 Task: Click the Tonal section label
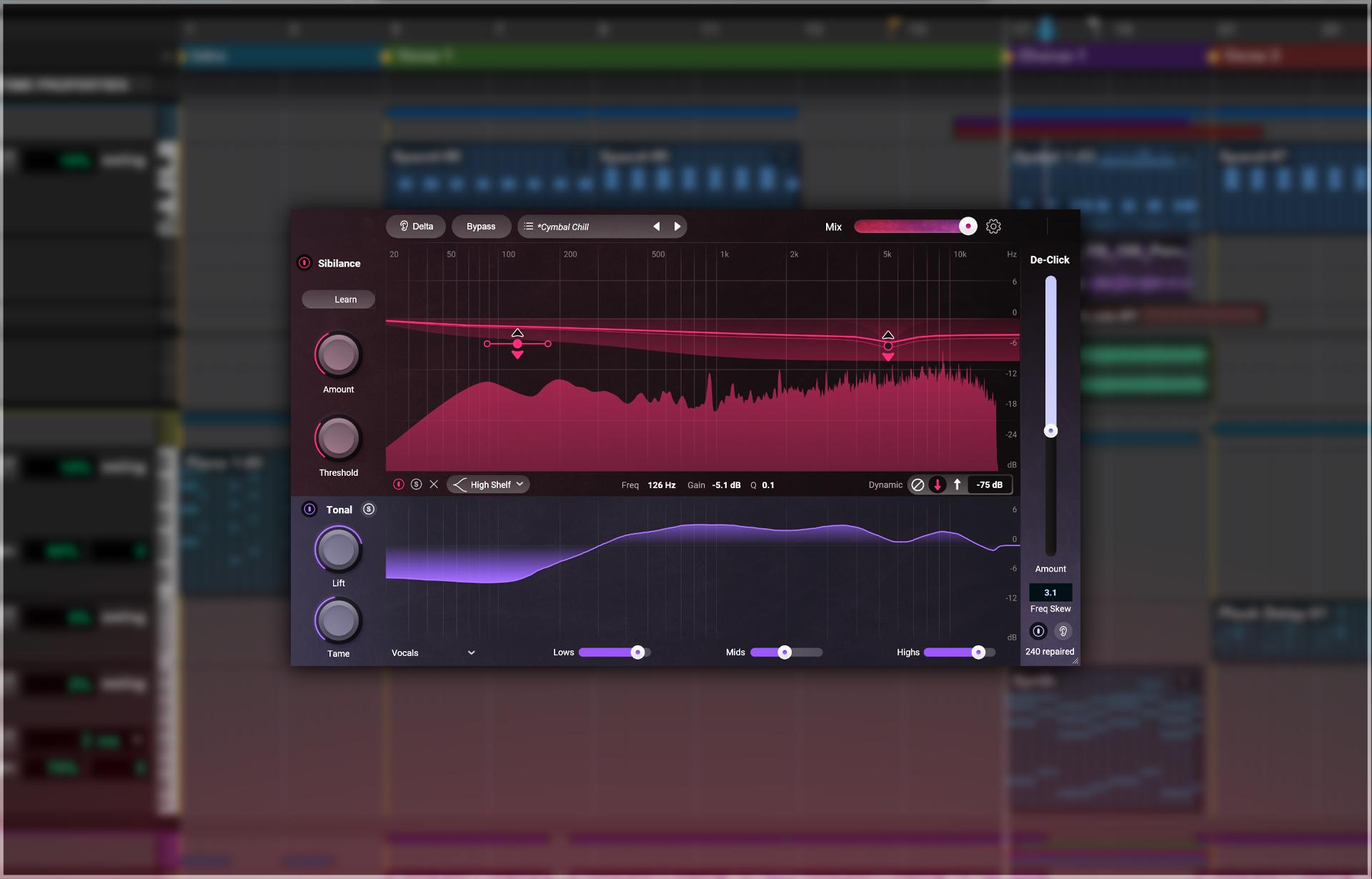pyautogui.click(x=339, y=510)
